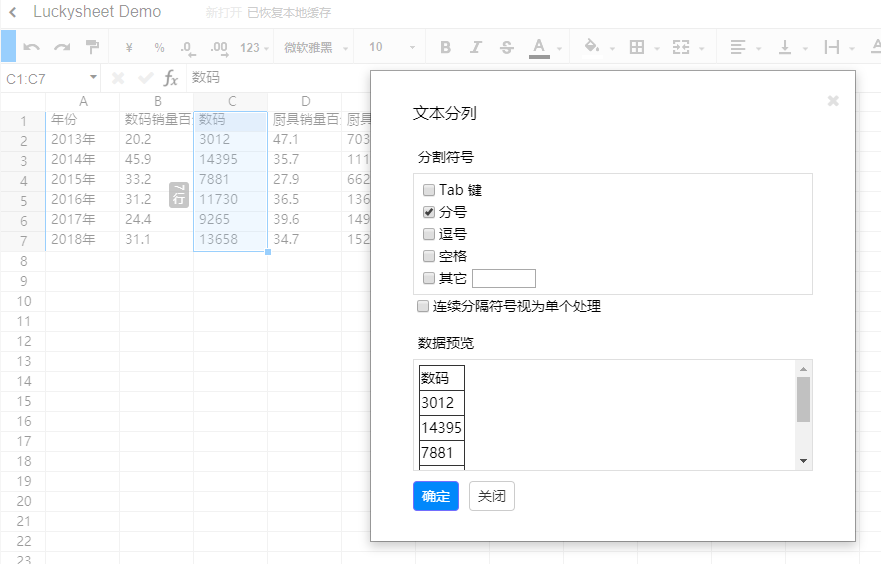The image size is (881, 564).
Task: Click the 其它 custom delimiter text field
Action: tap(504, 278)
